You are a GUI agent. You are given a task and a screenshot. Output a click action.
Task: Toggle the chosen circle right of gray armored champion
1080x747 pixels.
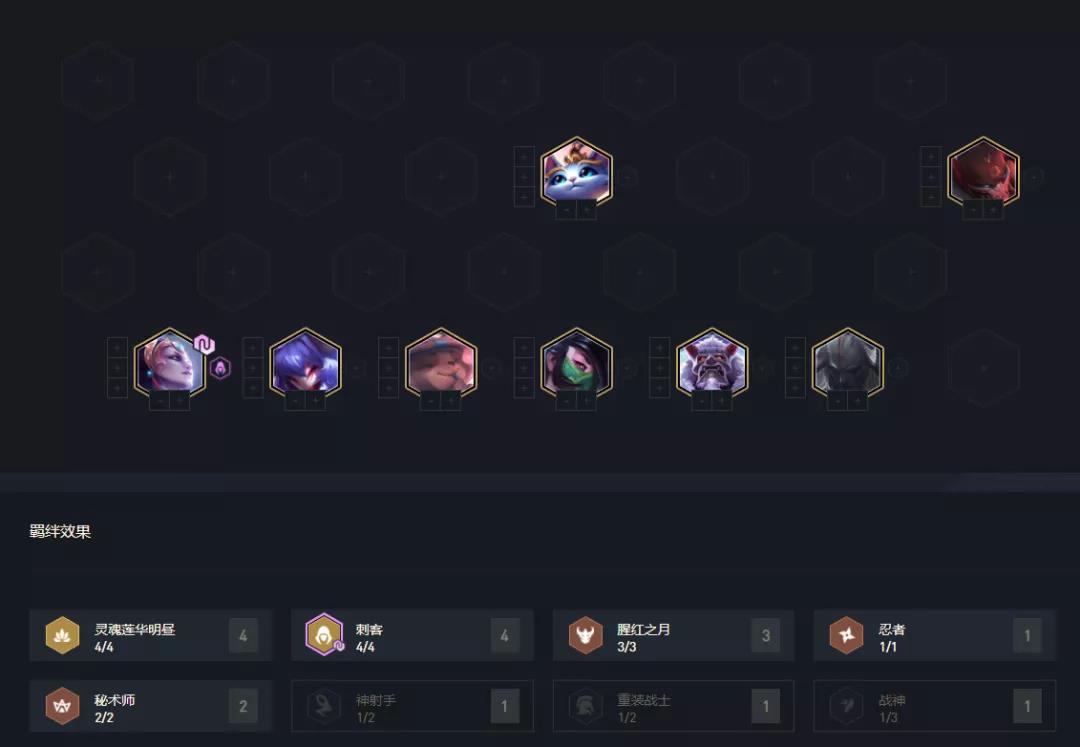(x=897, y=368)
